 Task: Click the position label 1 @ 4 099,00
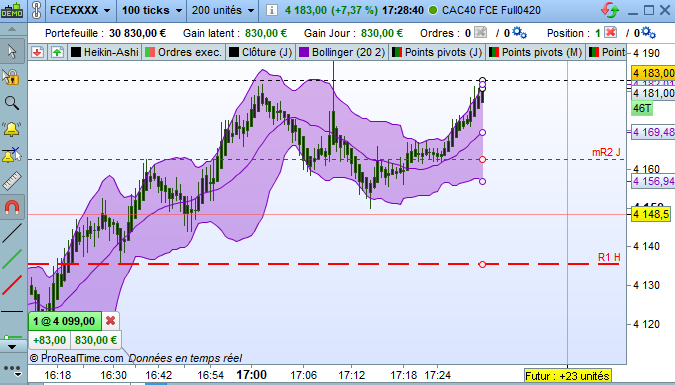click(65, 321)
